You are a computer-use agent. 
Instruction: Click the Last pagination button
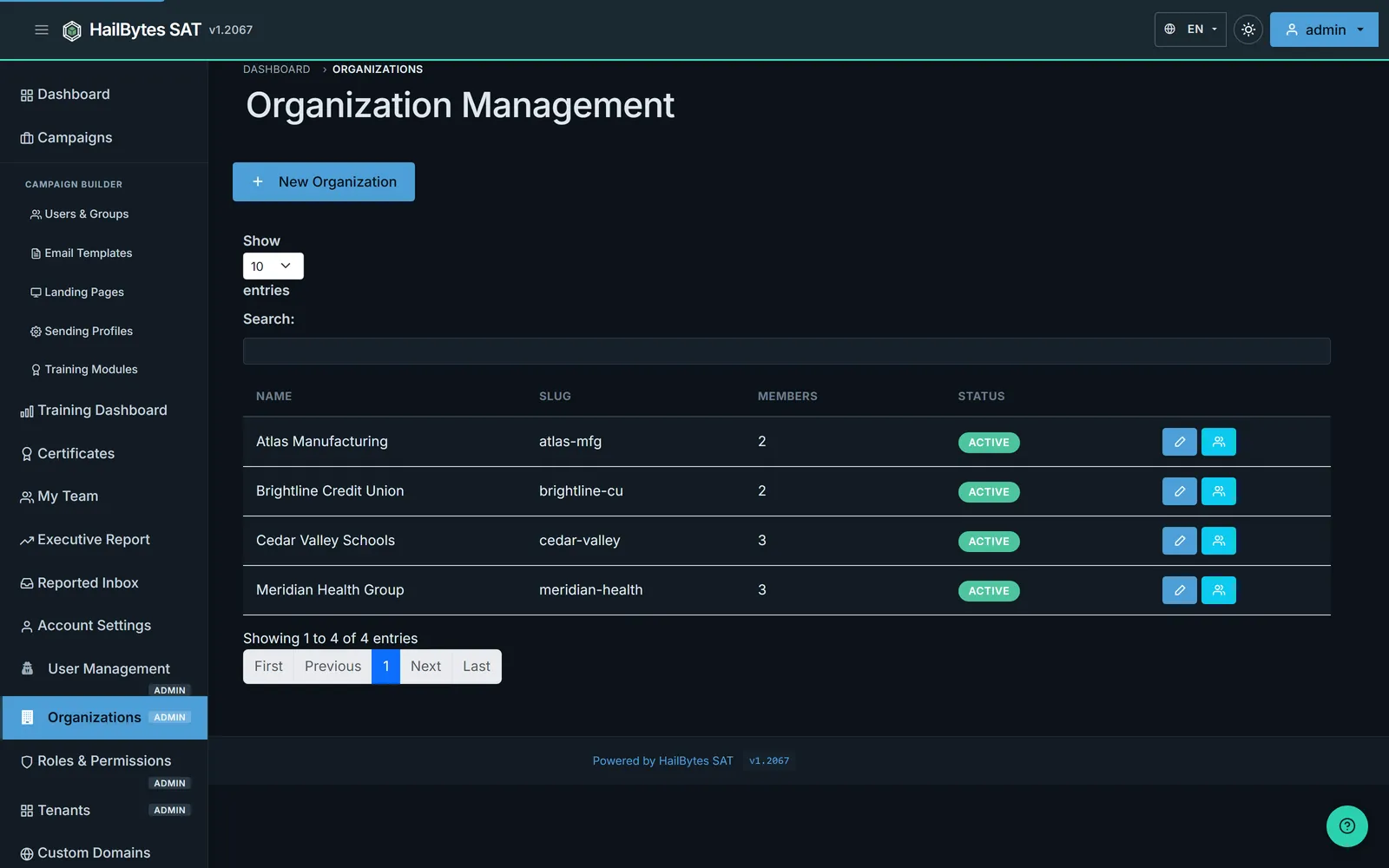477,667
